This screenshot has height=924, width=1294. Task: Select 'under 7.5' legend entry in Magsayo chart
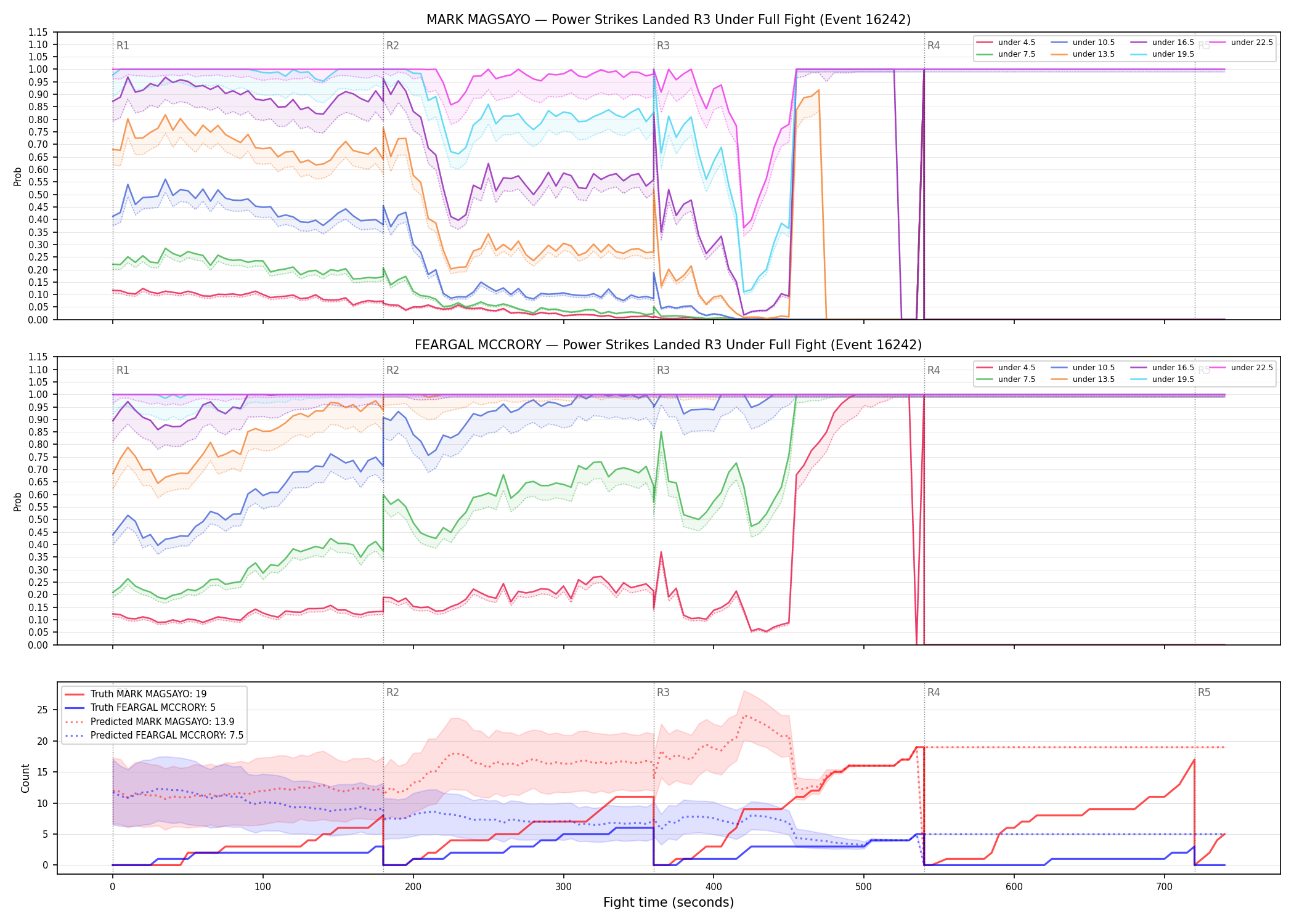tap(1006, 54)
